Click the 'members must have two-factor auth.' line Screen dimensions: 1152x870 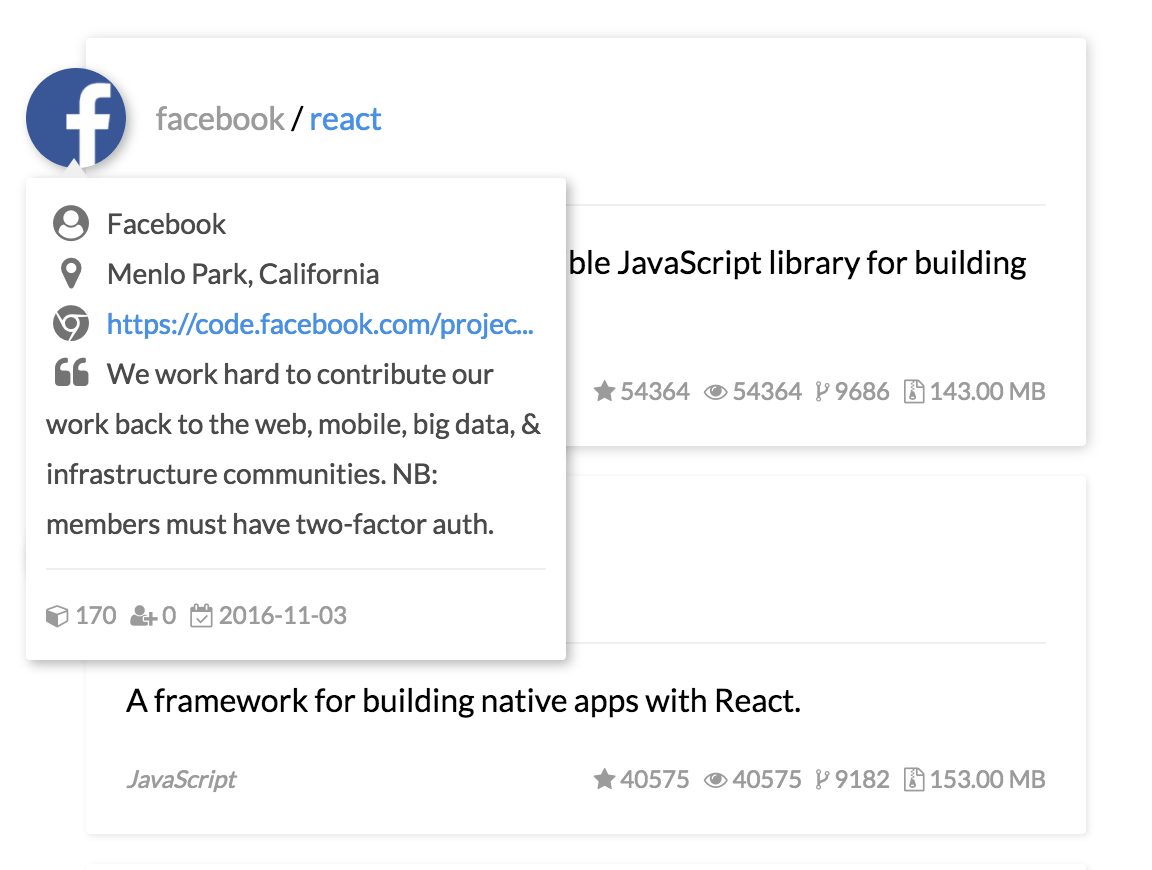pyautogui.click(x=270, y=524)
